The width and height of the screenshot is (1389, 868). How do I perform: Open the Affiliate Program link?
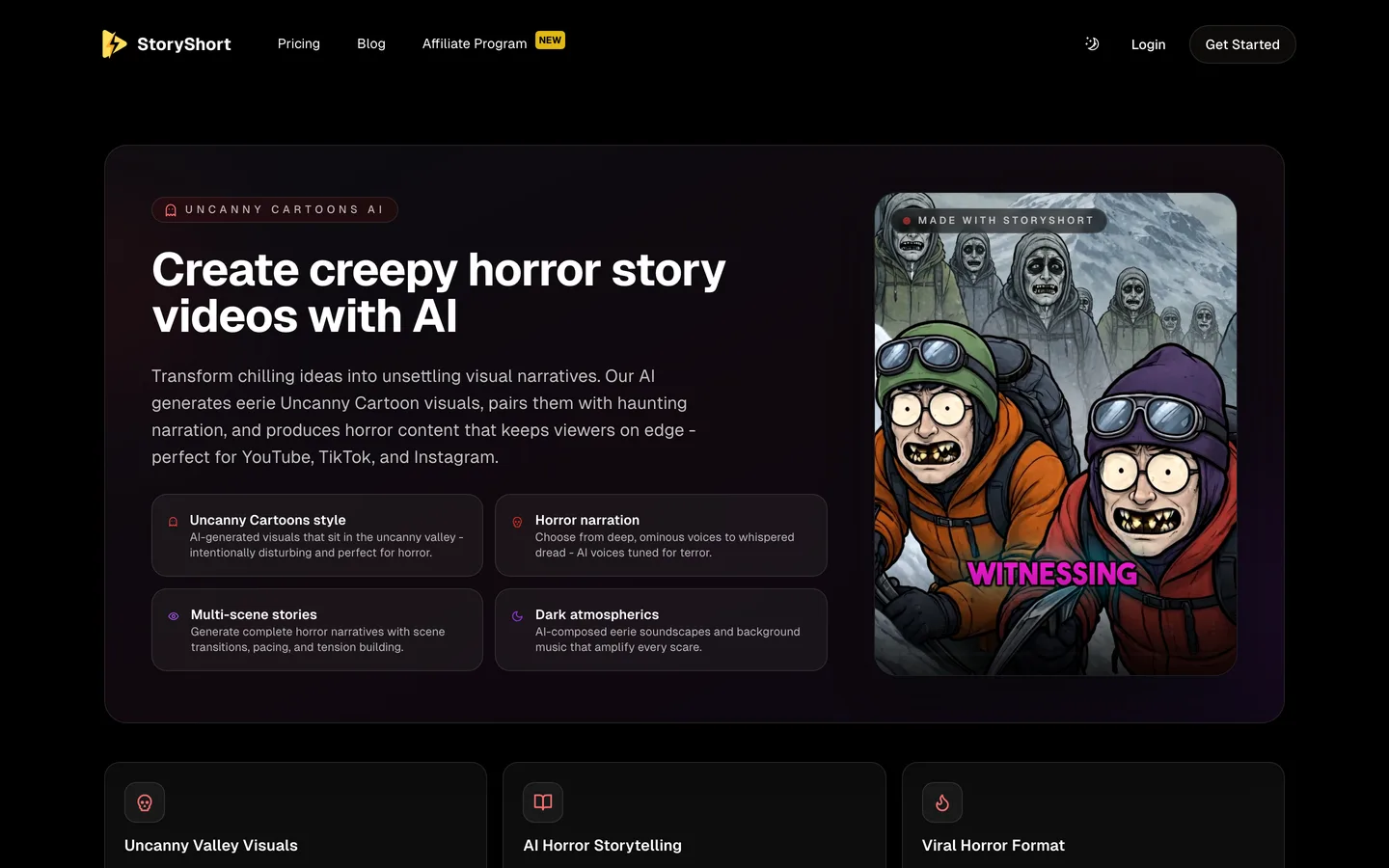point(475,43)
